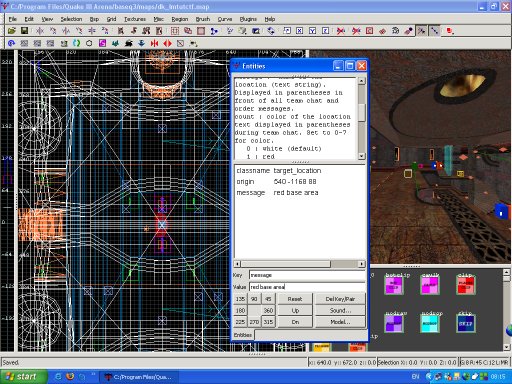Click the blue swirl patch icon
This screenshot has width=512, height=384.
[11, 43]
